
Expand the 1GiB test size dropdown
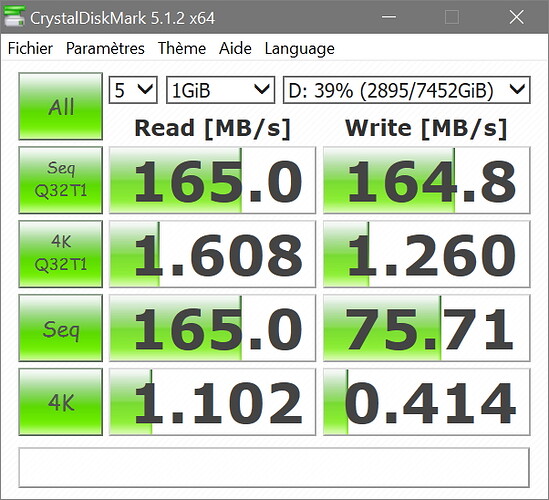[220, 90]
